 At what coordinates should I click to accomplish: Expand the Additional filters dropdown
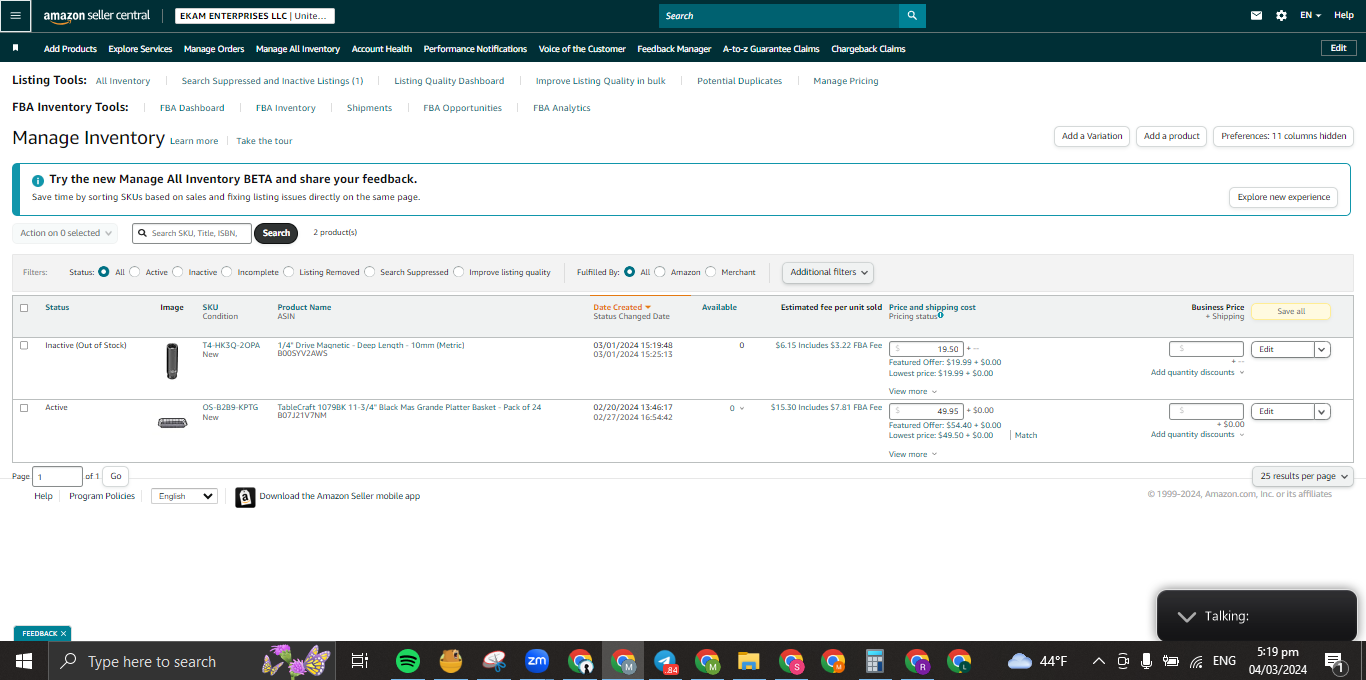tap(828, 272)
